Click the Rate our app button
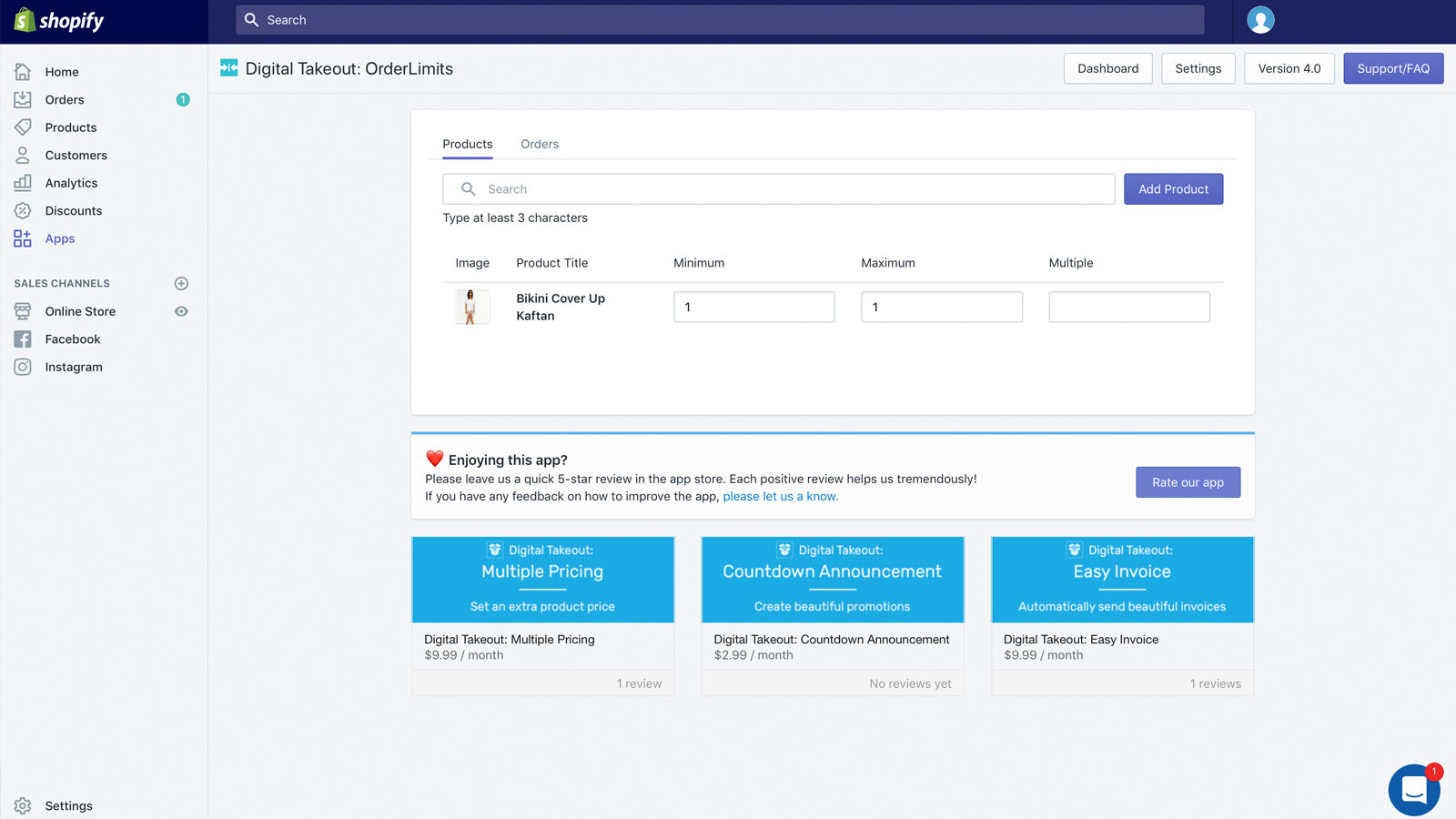Screen dimensions: 1456x819 tap(1188, 482)
